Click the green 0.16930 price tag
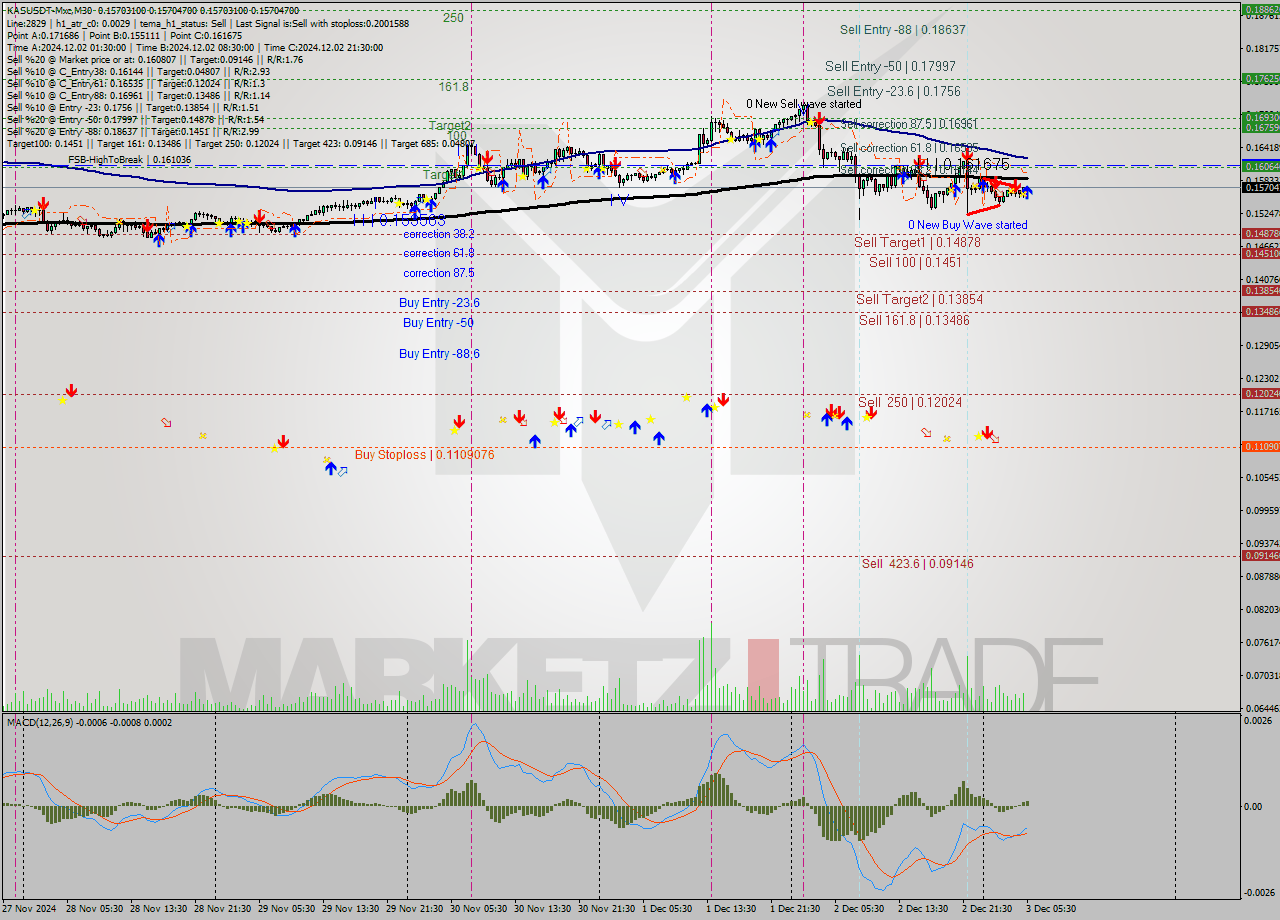The height and width of the screenshot is (920, 1280). tap(1260, 117)
